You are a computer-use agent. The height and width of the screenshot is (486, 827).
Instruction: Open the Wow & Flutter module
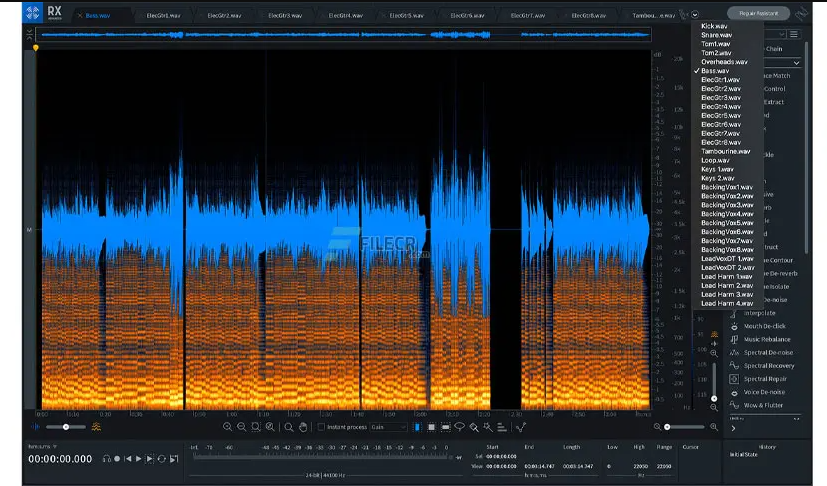pos(763,405)
